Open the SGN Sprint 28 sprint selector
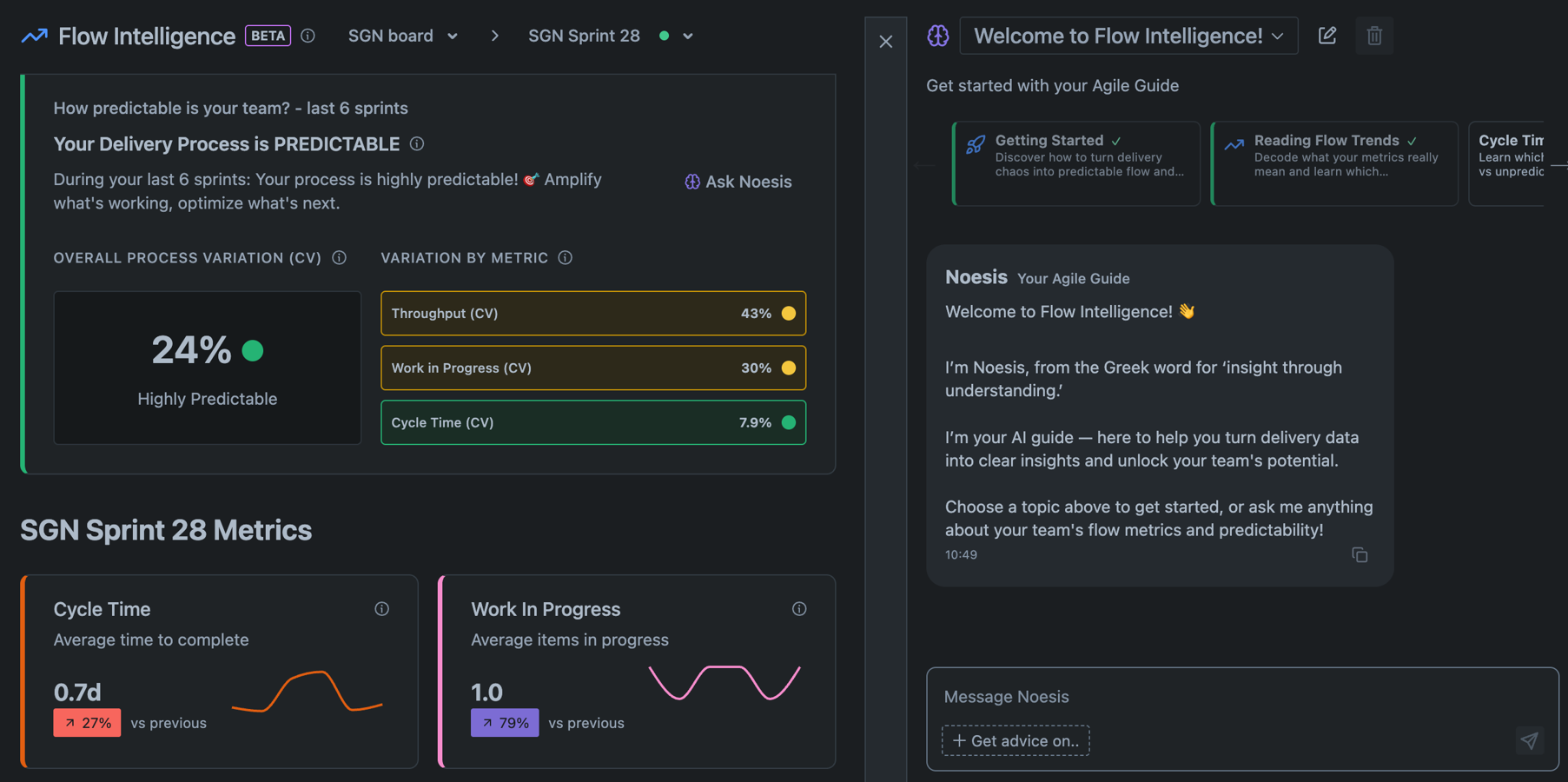1568x782 pixels. (x=610, y=36)
